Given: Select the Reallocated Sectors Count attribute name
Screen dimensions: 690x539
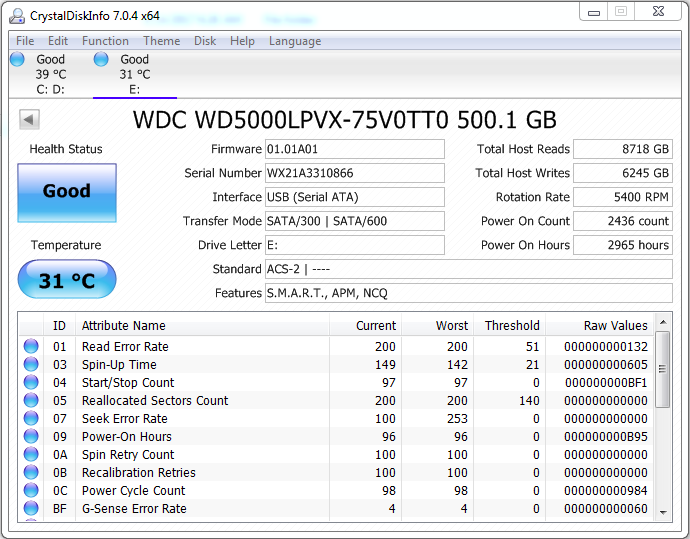Looking at the screenshot, I should click(x=155, y=401).
